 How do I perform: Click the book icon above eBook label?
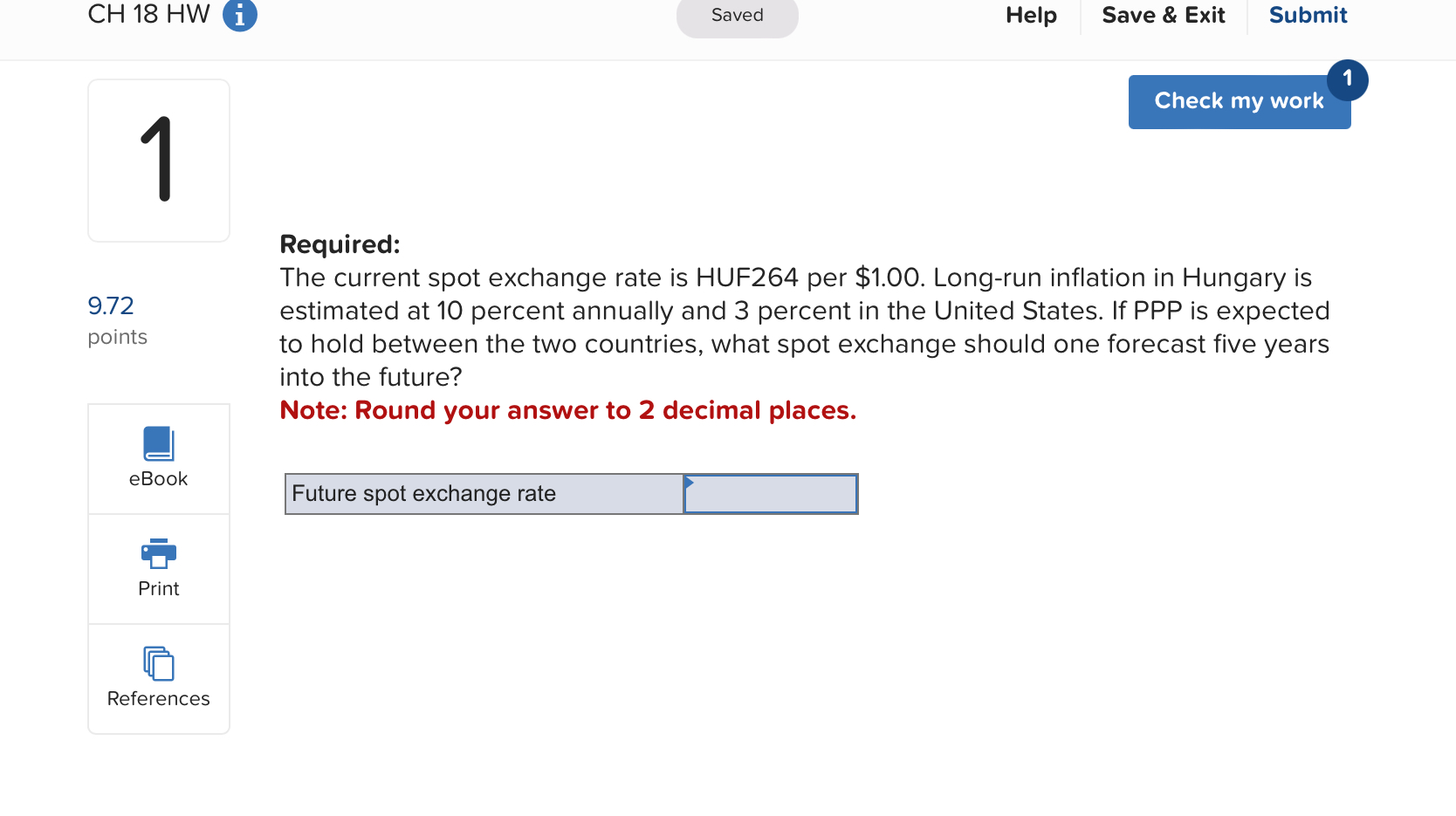[x=158, y=443]
